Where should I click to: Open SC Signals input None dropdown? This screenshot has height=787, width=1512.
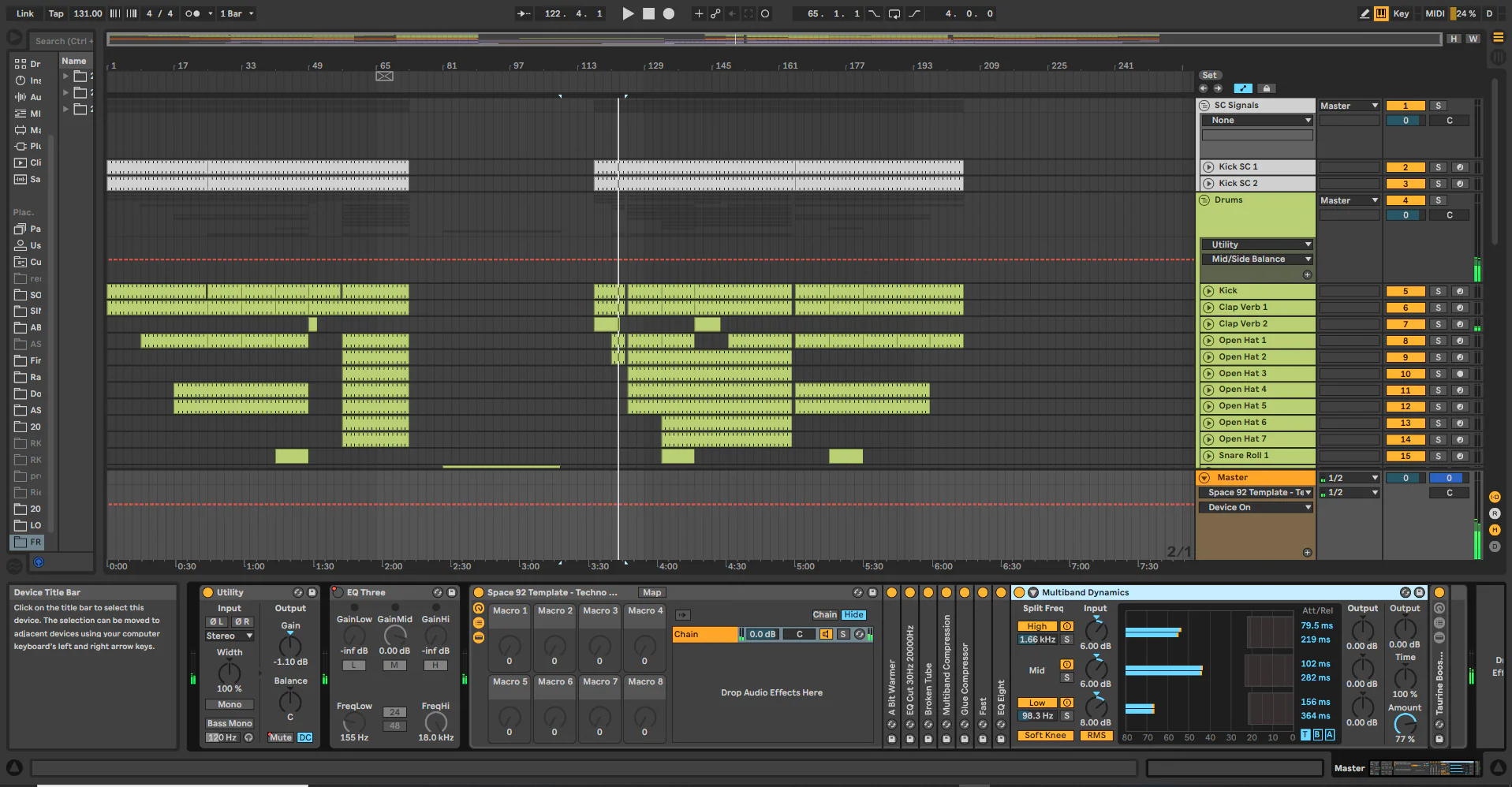[1256, 121]
